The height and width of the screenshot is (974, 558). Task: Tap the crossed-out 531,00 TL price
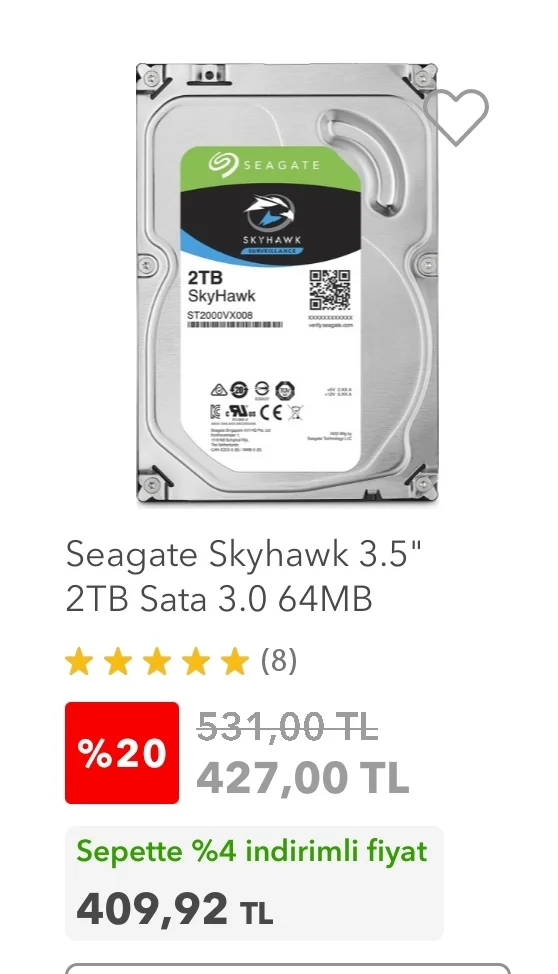287,726
